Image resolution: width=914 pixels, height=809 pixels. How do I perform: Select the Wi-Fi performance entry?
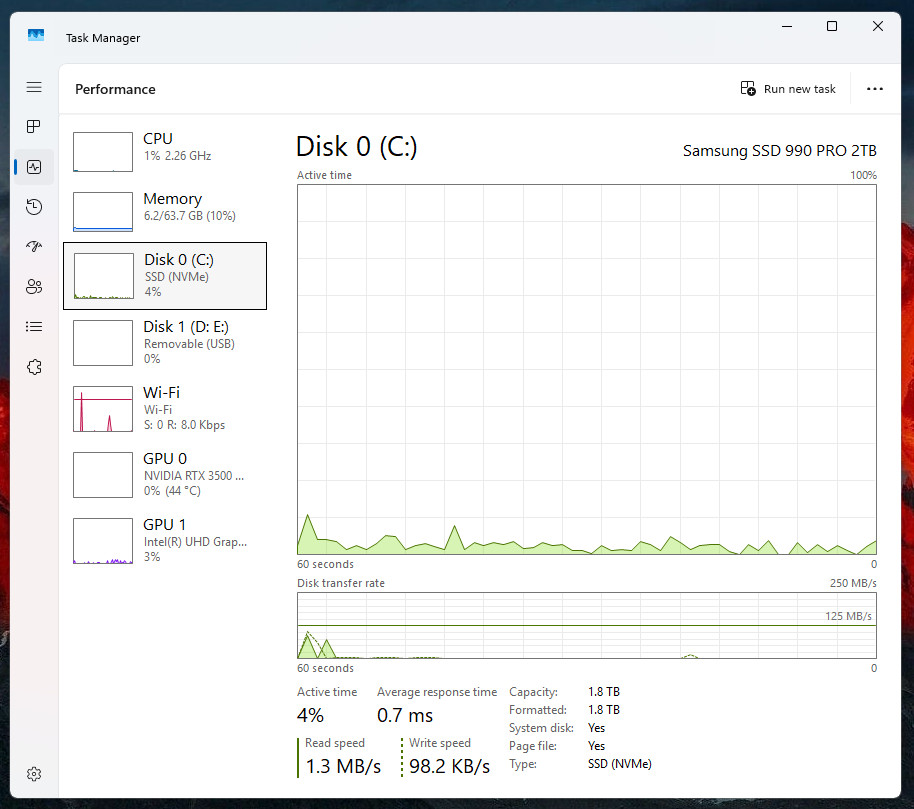(x=165, y=409)
